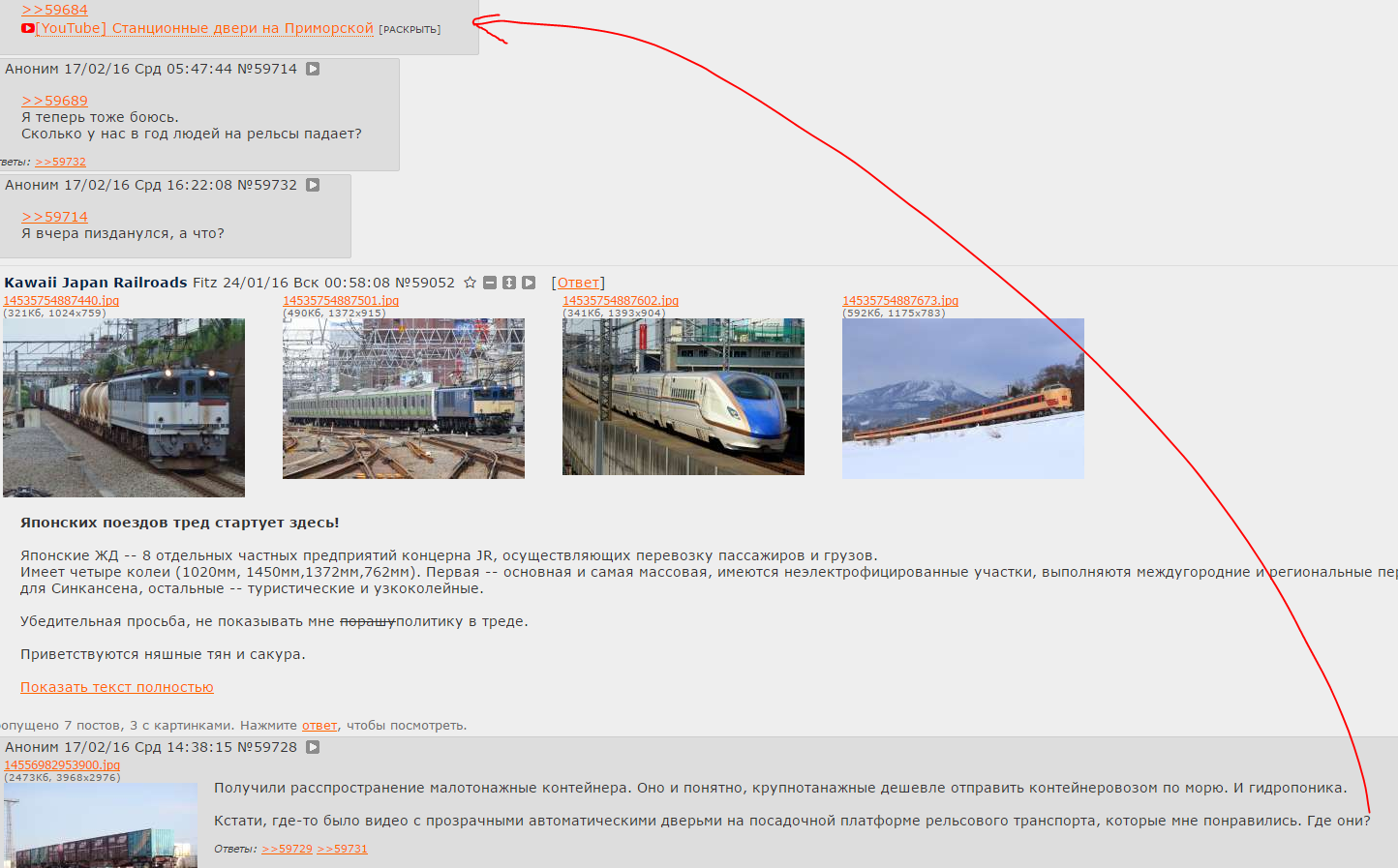Click the line Приветствуются няшные тян и сакура.

(x=163, y=654)
